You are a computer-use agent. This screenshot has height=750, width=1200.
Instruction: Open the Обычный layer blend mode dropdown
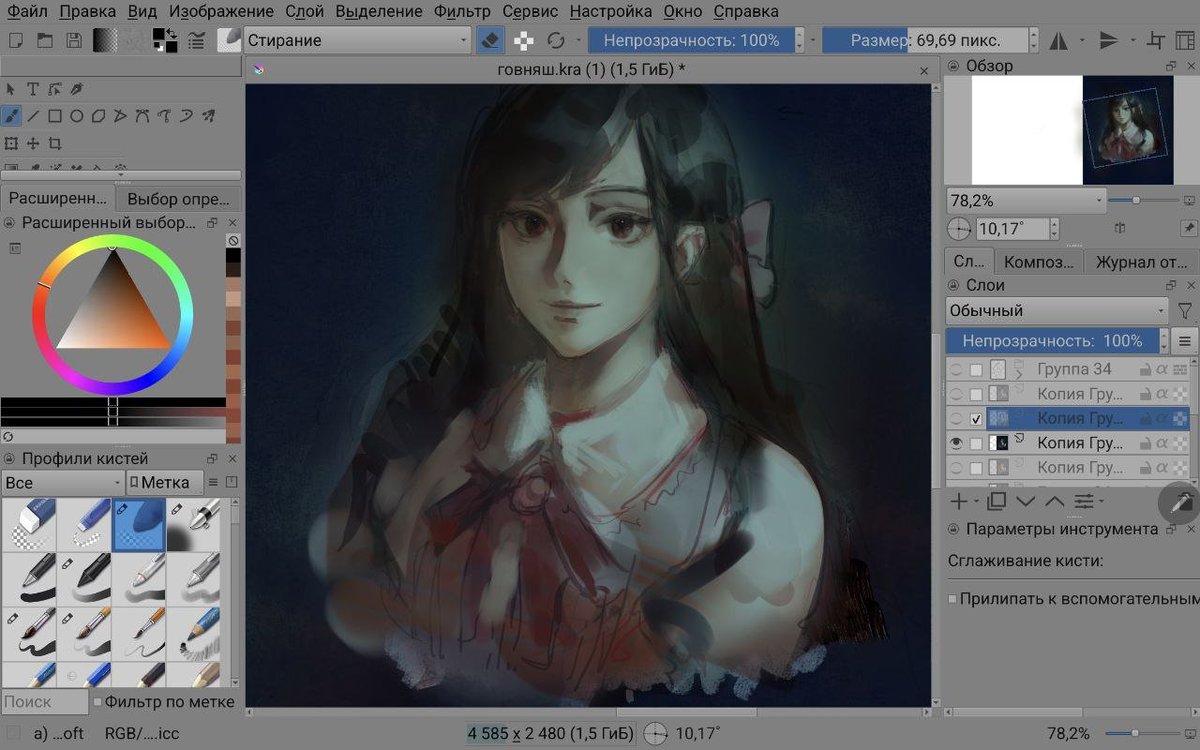coord(1057,311)
